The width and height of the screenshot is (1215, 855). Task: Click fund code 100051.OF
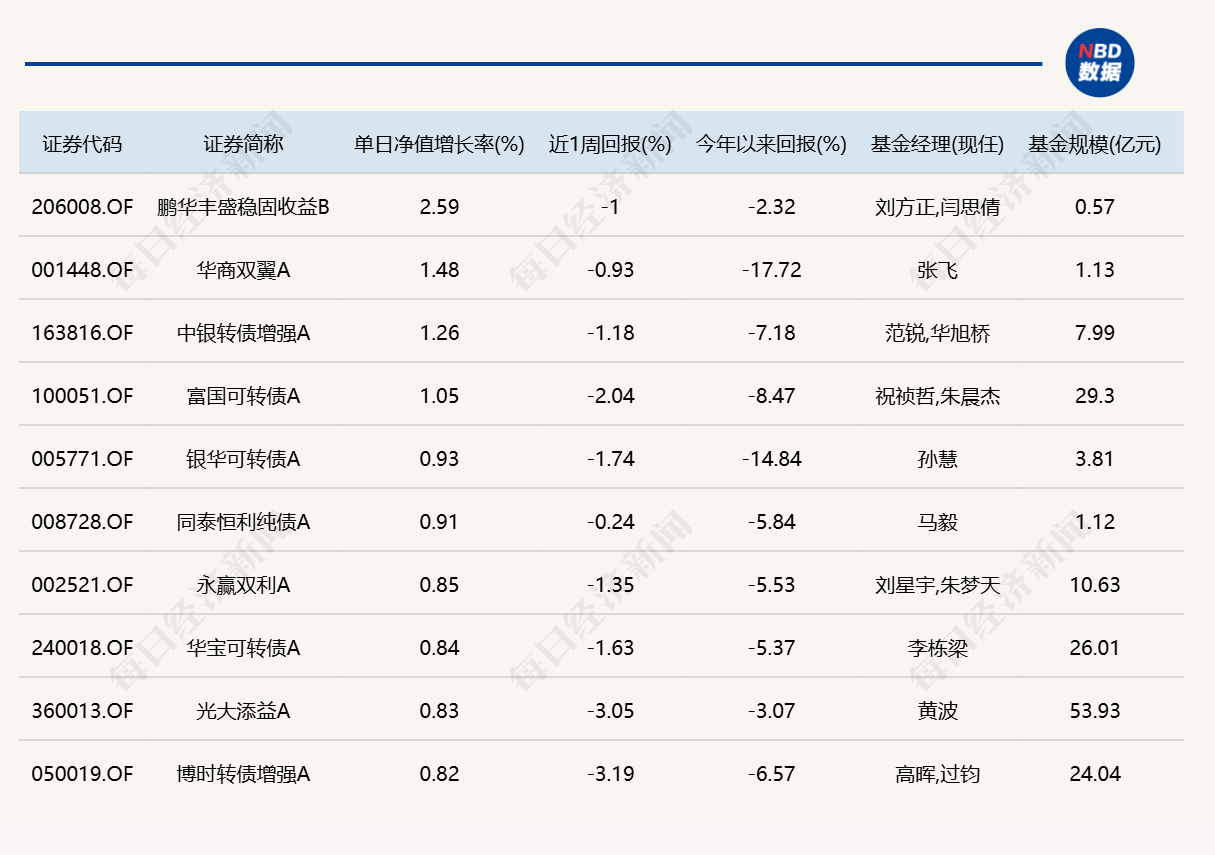[82, 396]
